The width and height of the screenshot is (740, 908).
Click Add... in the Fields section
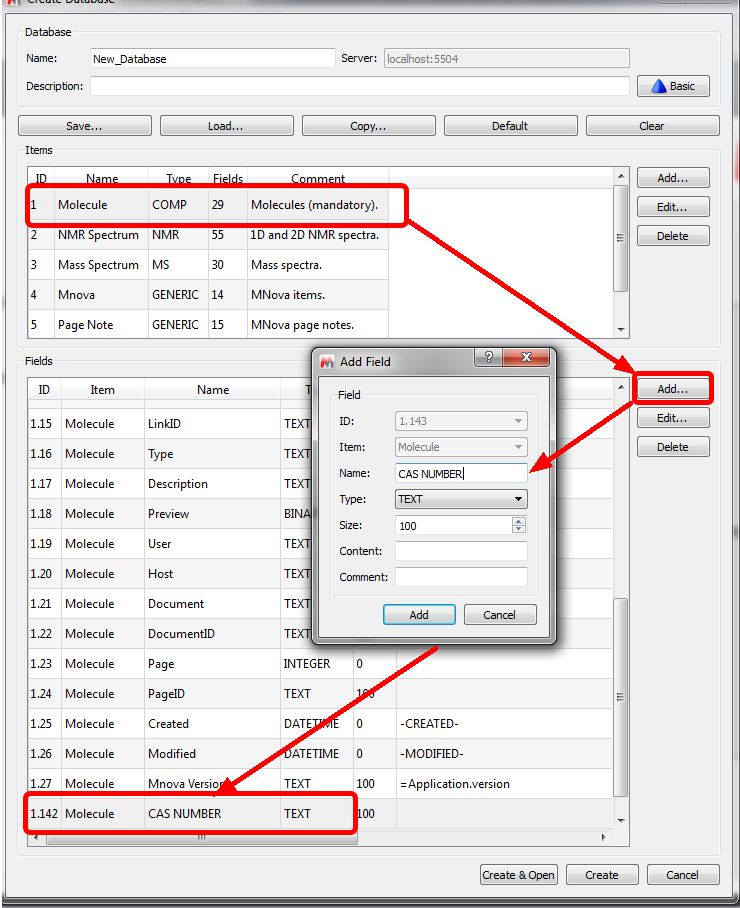[673, 389]
